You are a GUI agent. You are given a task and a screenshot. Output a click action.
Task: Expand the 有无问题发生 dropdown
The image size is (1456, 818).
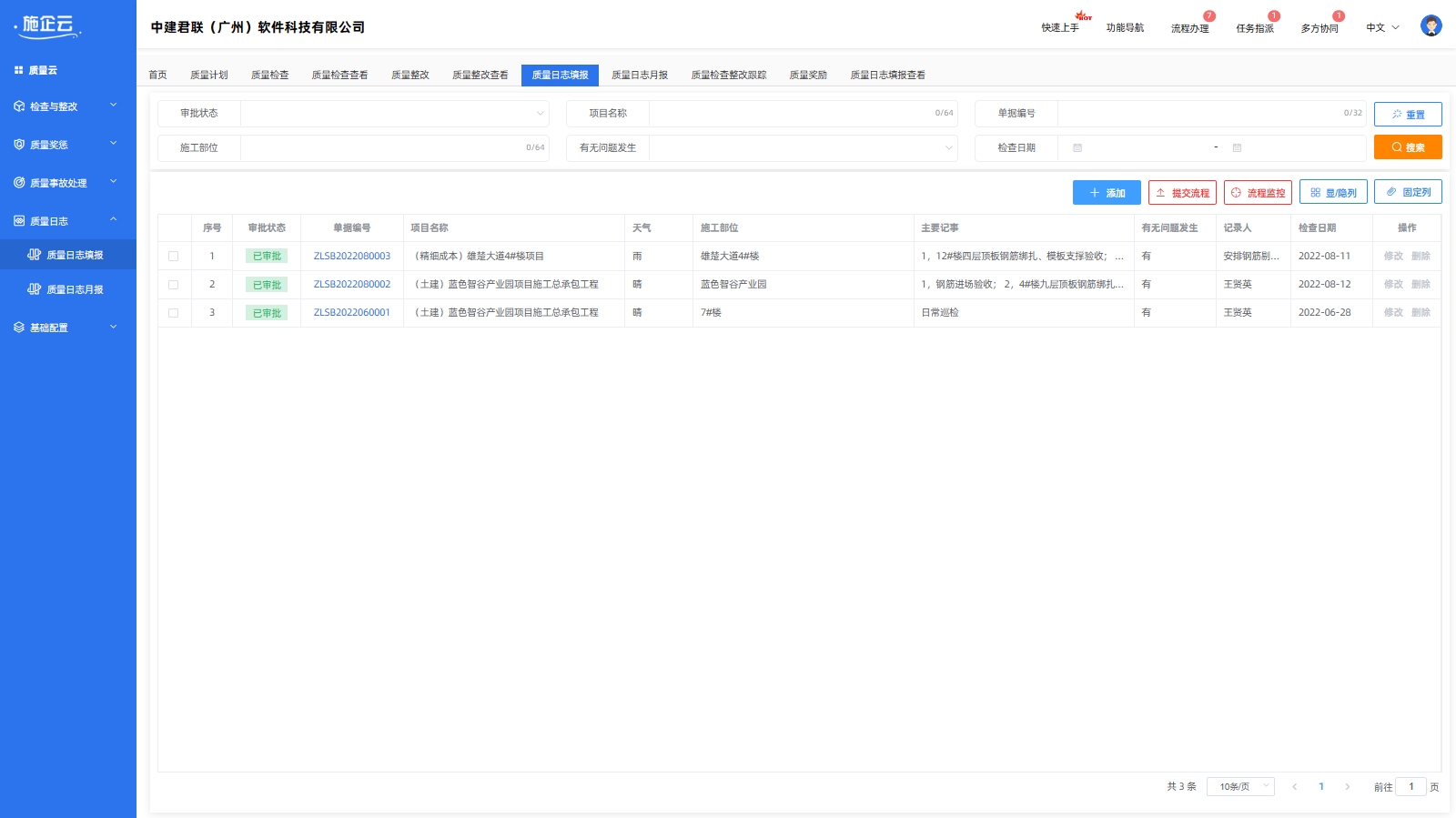803,148
